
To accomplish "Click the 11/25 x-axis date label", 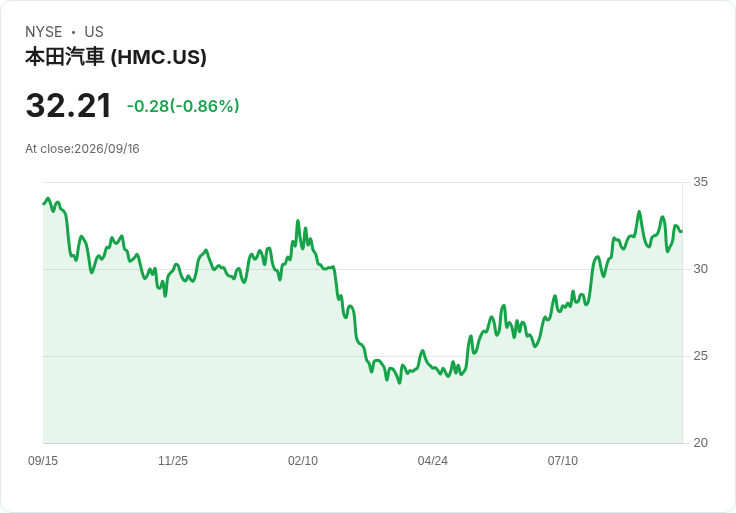I will tap(173, 461).
